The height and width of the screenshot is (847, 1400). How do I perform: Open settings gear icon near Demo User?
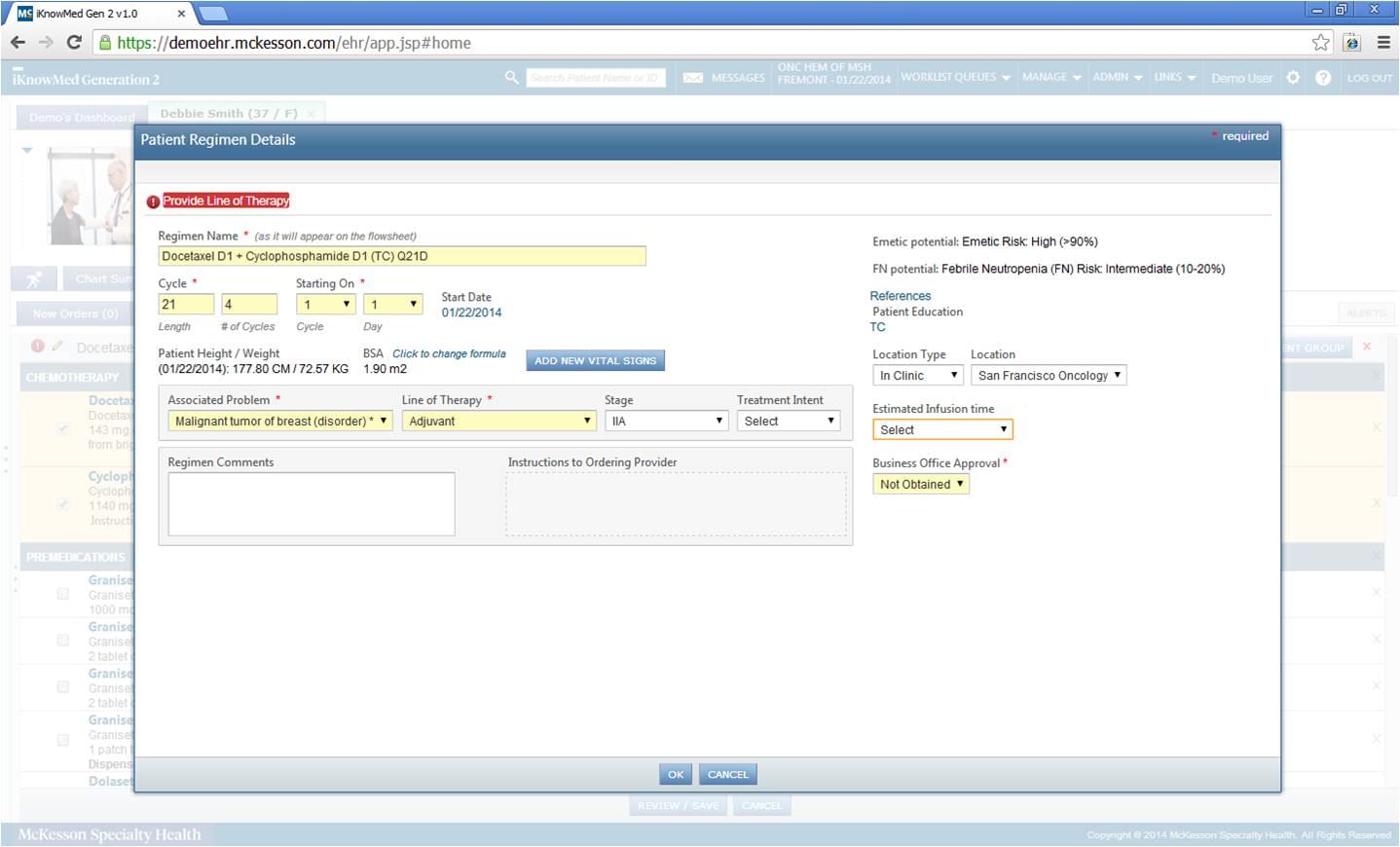click(1293, 78)
